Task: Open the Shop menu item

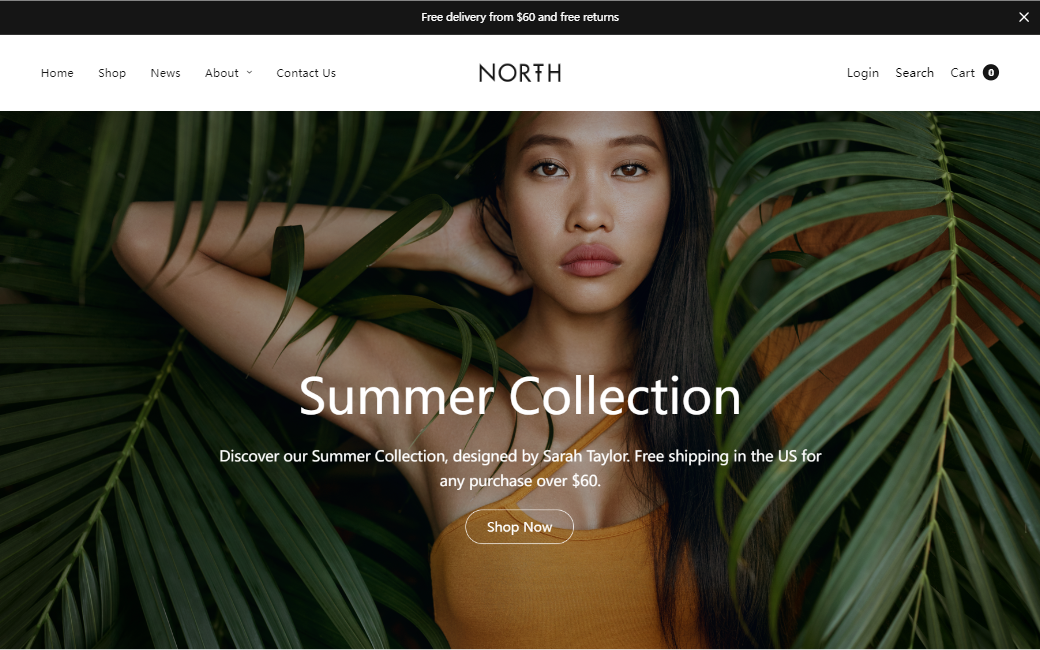Action: click(112, 73)
